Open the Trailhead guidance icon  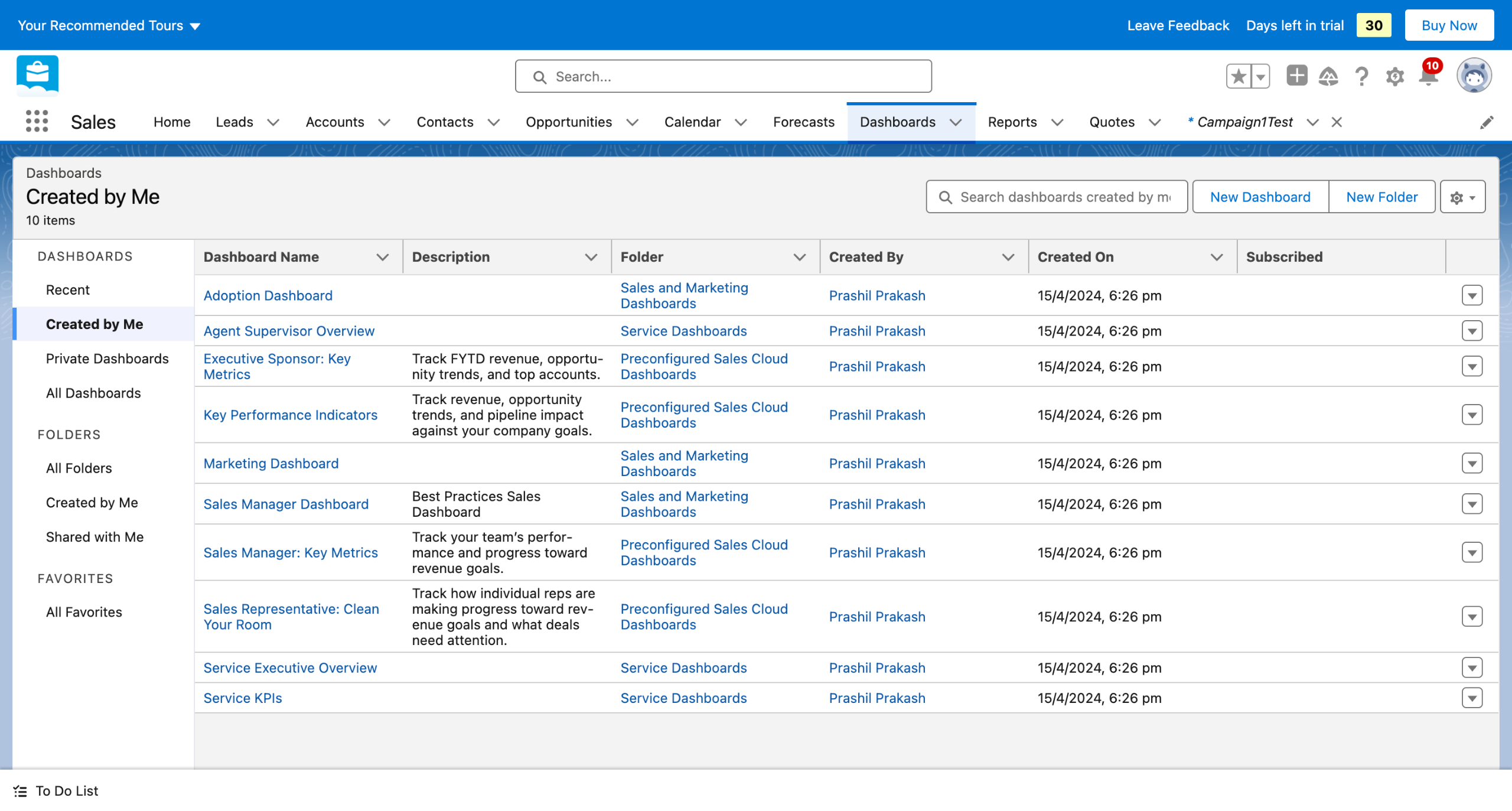(x=1328, y=76)
